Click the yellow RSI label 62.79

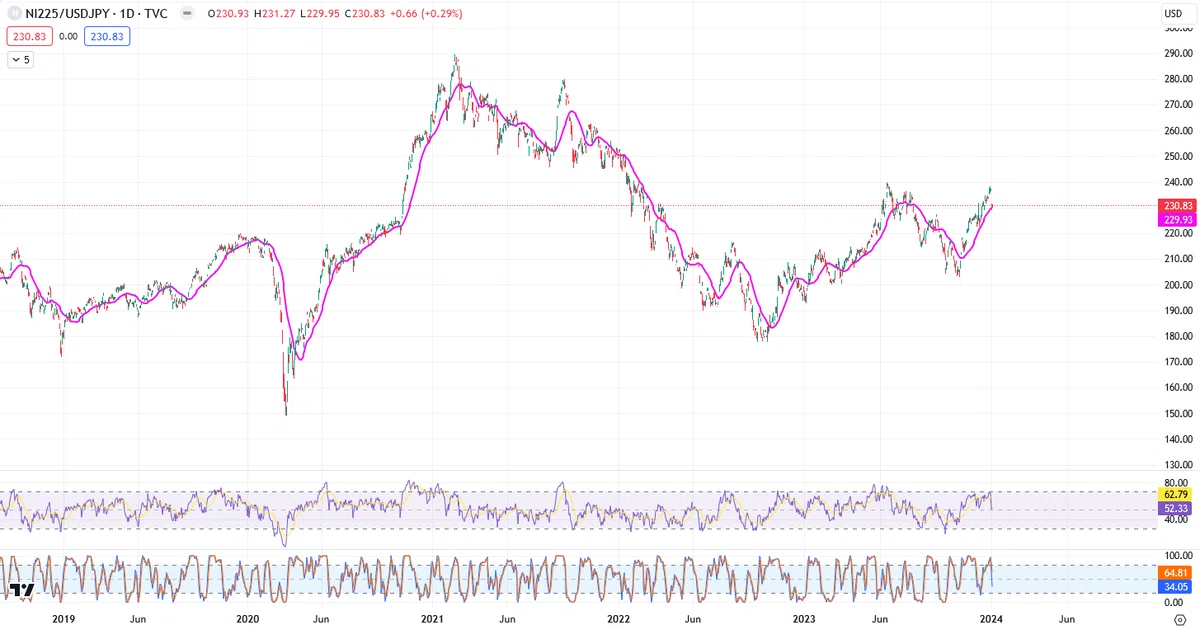pos(1174,494)
